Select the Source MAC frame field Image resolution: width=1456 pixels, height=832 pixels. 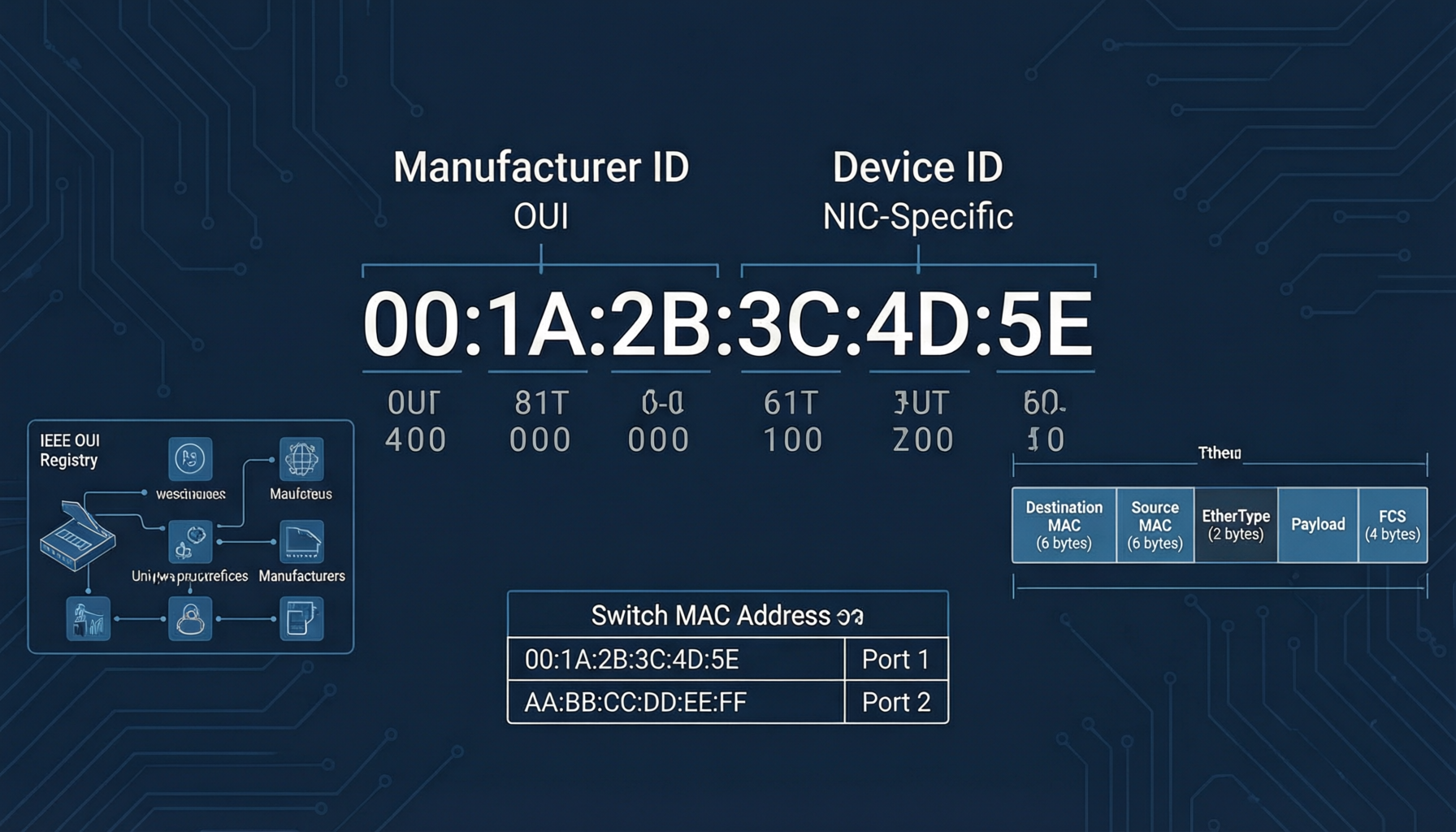[x=1155, y=525]
